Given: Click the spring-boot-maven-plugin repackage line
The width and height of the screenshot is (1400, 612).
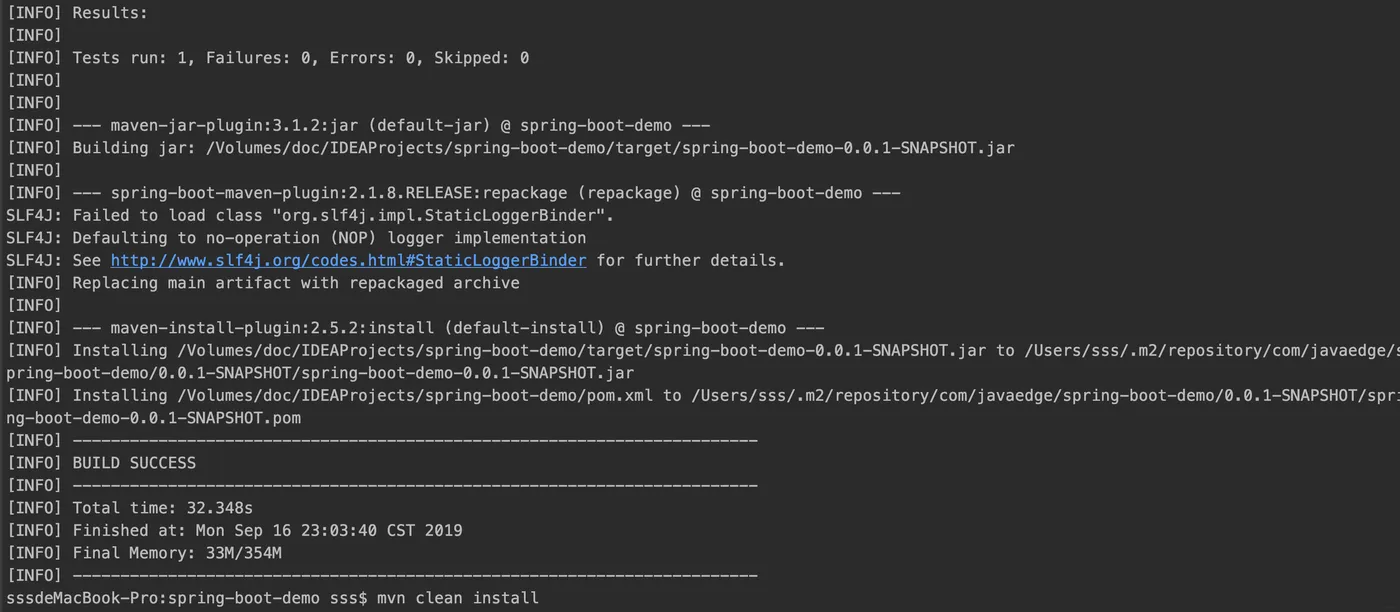Looking at the screenshot, I should click(x=486, y=193).
